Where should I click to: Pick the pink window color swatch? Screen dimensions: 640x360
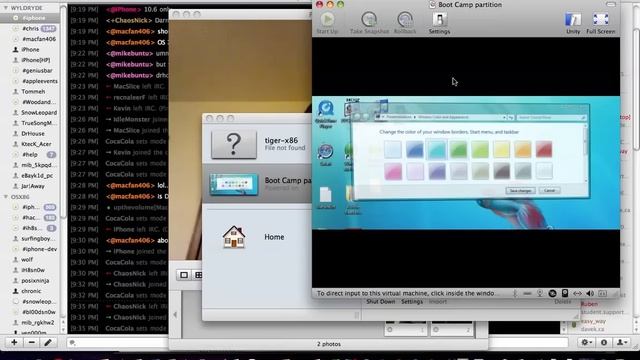pos(393,171)
